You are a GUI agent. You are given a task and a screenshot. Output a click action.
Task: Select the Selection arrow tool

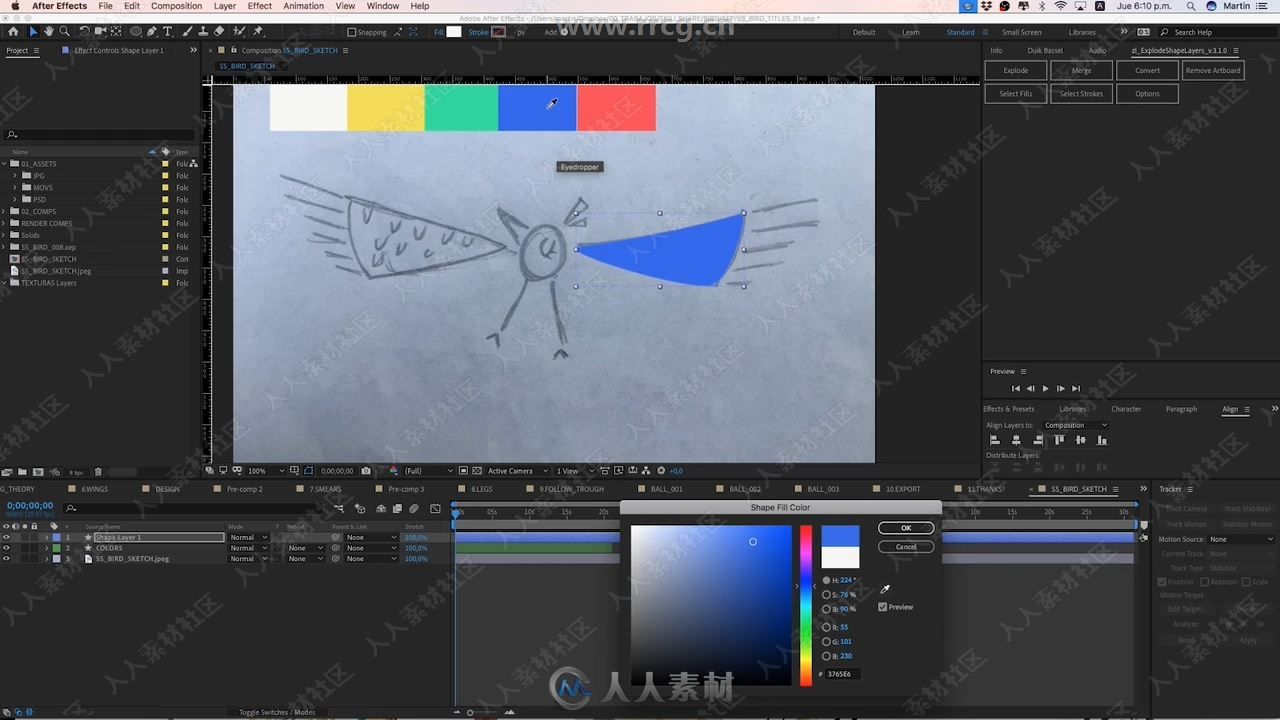(33, 31)
